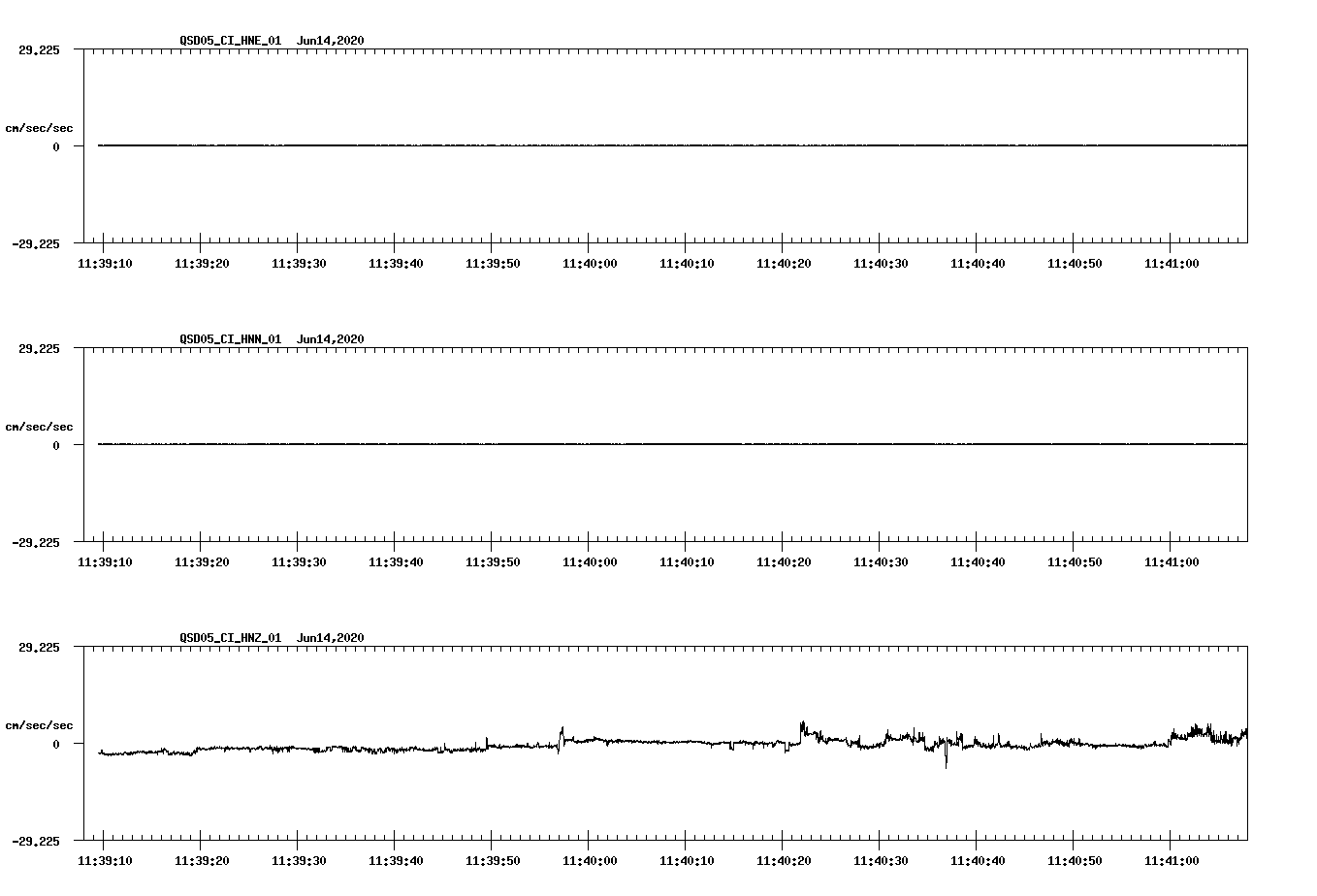This screenshot has height=896, width=1317.
Task: Click the 11:40:20 time label on HNN plot
Action: (784, 561)
